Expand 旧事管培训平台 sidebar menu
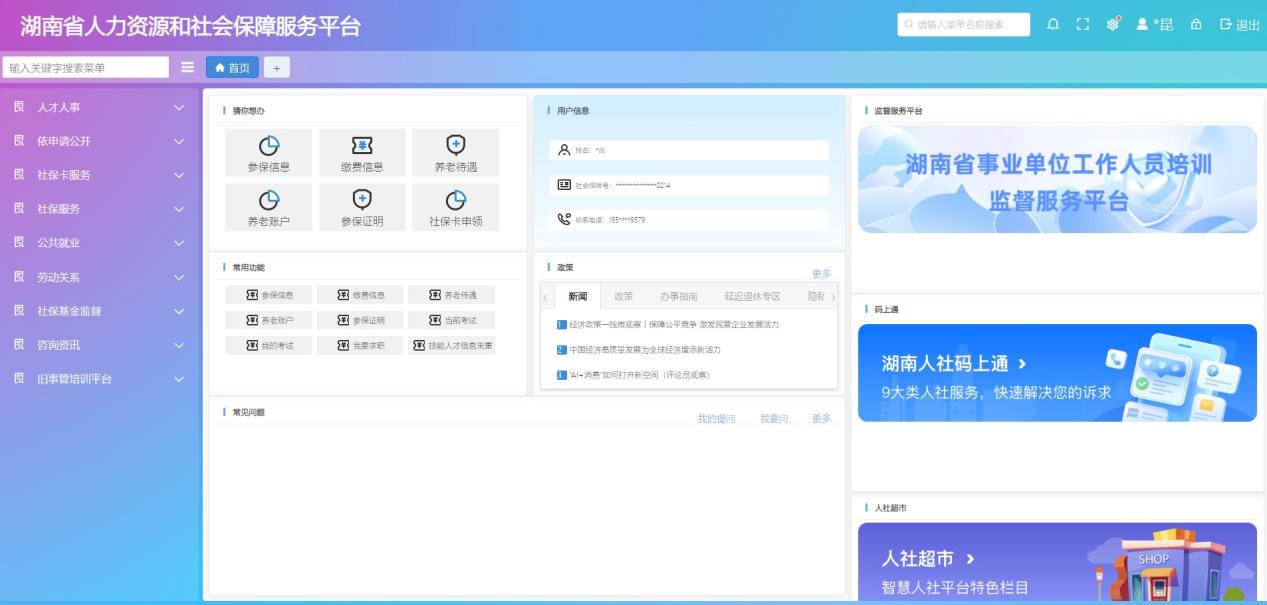The width and height of the screenshot is (1267, 605). [98, 379]
